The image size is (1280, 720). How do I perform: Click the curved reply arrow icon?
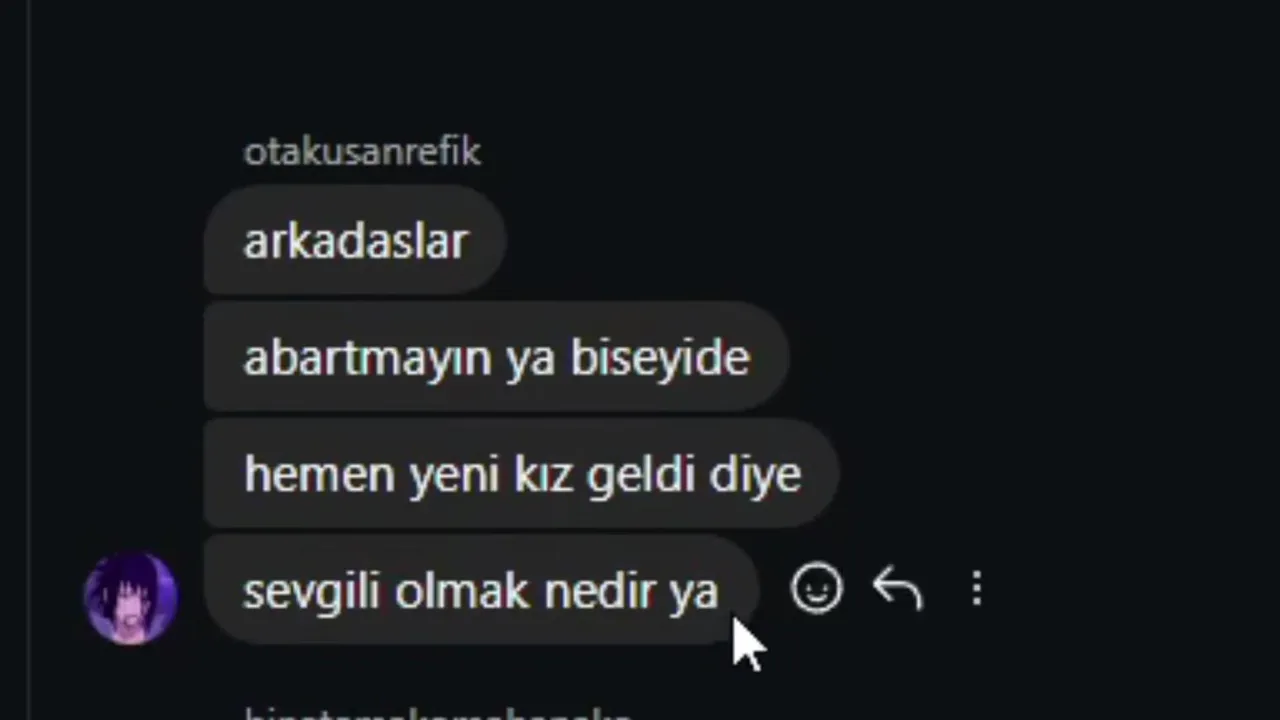(x=897, y=588)
